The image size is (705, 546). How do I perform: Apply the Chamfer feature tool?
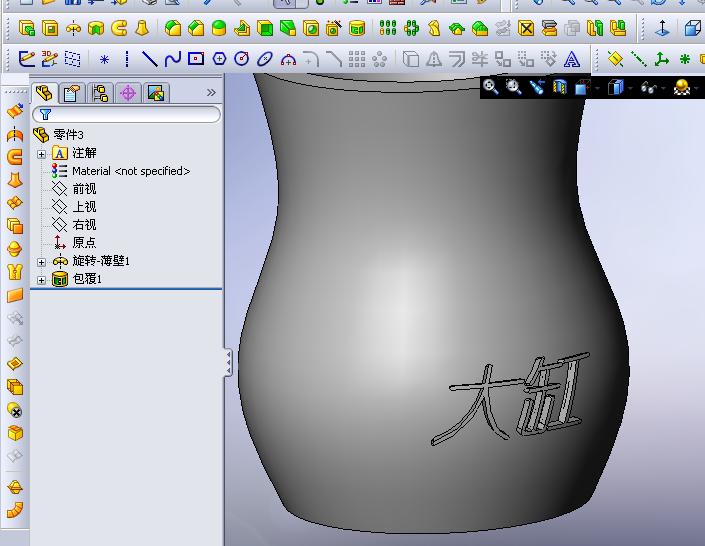pos(196,28)
